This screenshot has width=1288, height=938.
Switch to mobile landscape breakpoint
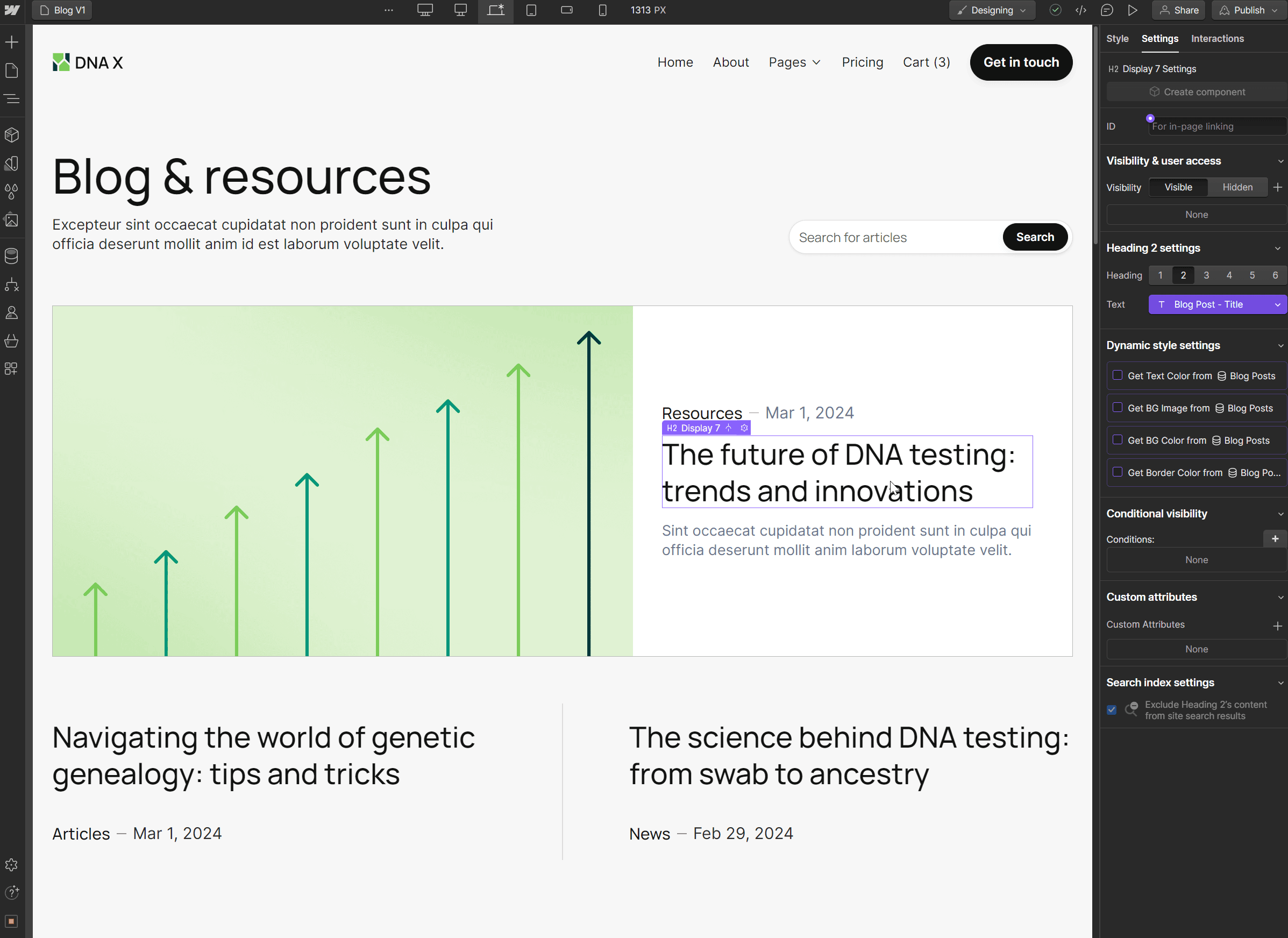[x=567, y=10]
